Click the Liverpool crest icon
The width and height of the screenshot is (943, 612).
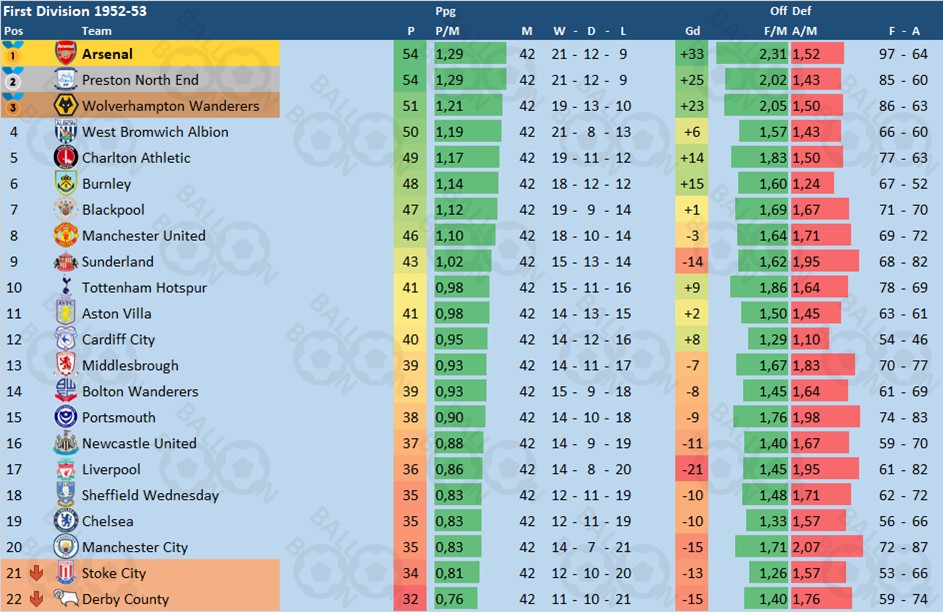(x=66, y=469)
